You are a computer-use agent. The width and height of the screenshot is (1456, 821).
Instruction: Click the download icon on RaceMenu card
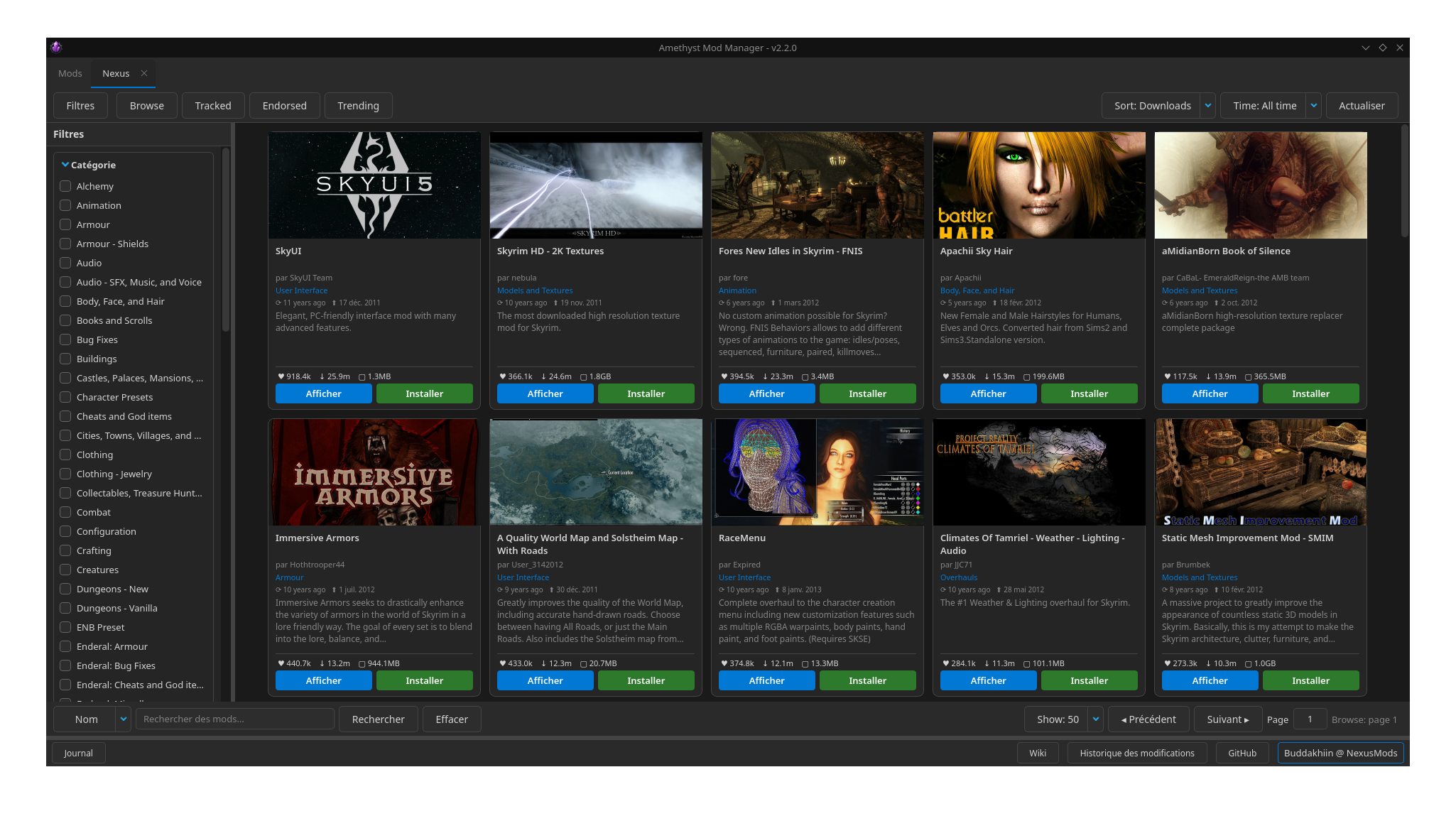(766, 663)
